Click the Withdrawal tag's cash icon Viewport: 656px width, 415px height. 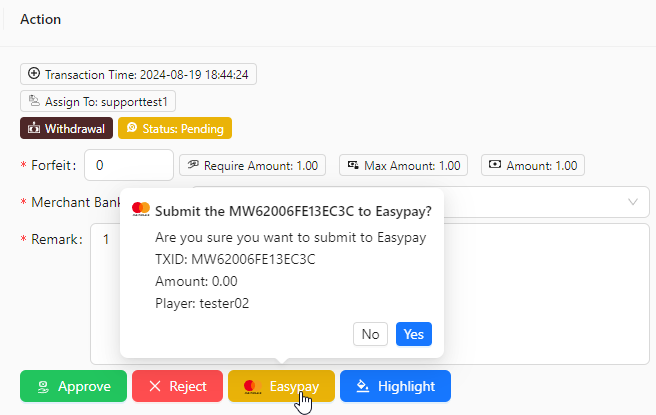[x=34, y=128]
